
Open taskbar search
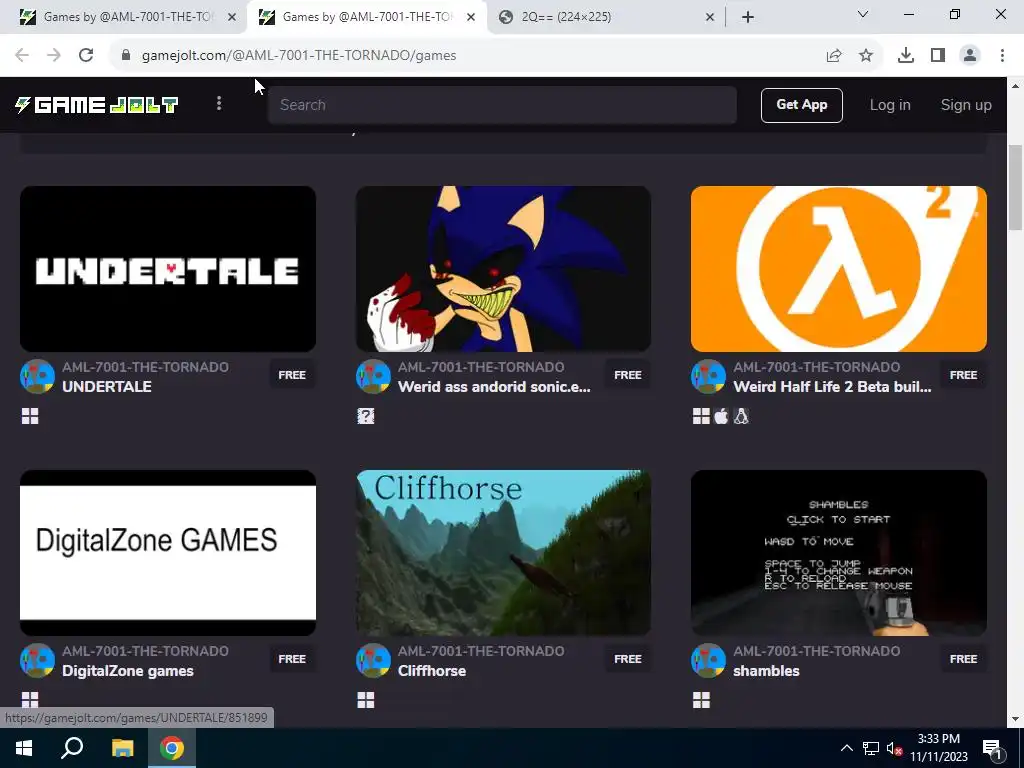(x=72, y=748)
